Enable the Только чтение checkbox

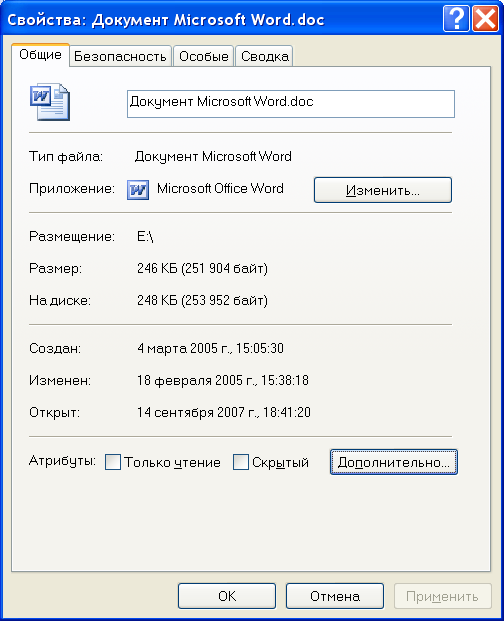coord(113,462)
